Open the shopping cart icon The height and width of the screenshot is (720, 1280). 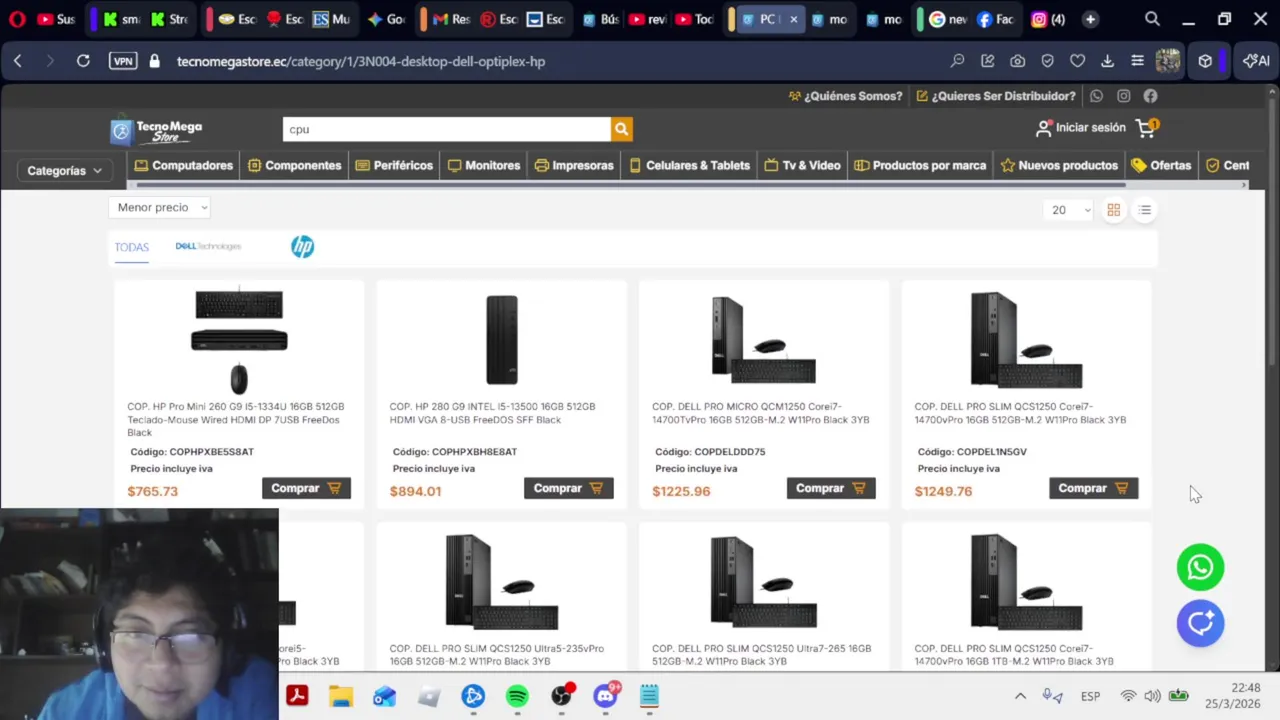pos(1146,128)
